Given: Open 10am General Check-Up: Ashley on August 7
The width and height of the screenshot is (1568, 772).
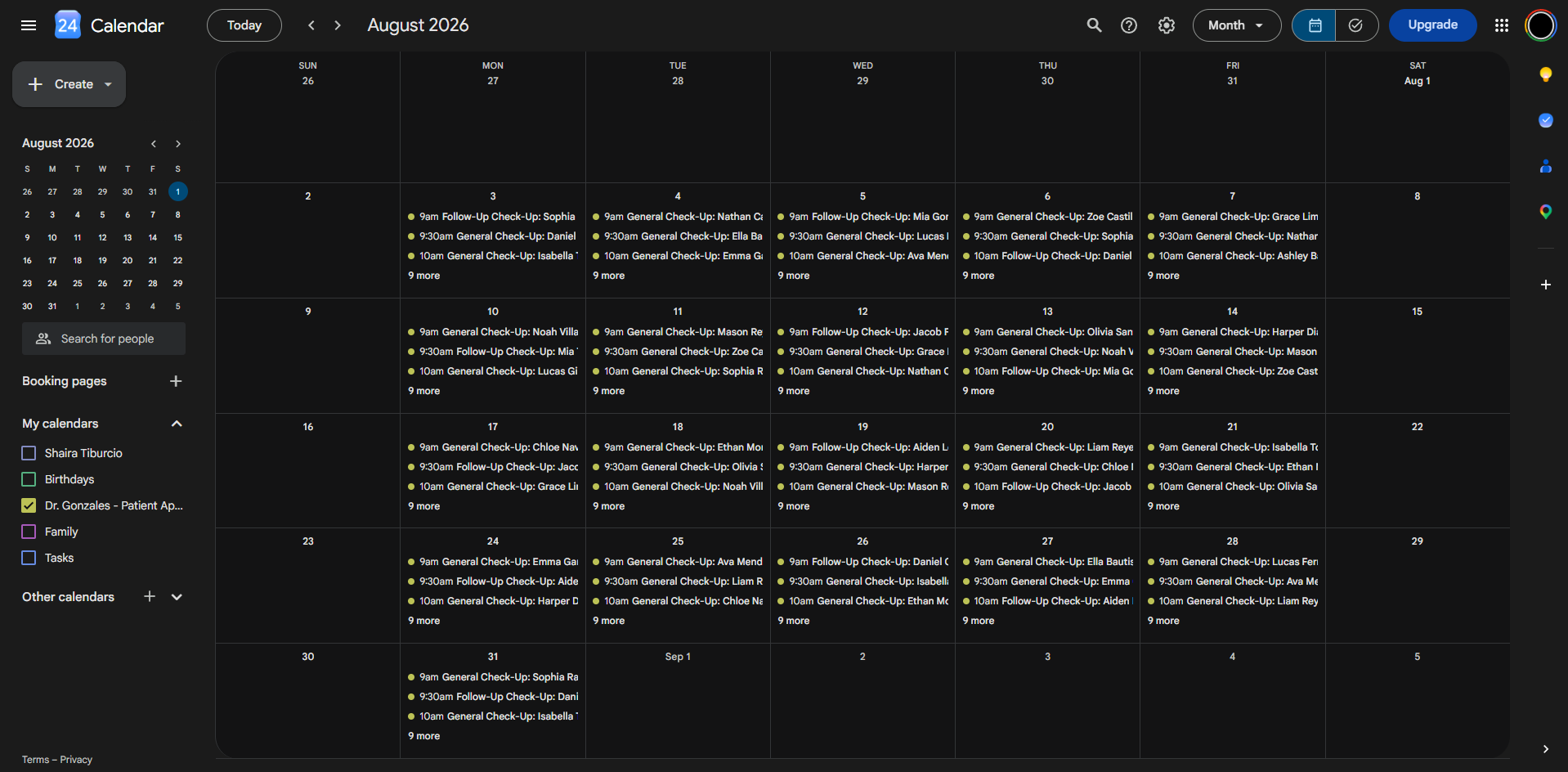Looking at the screenshot, I should coord(1232,256).
